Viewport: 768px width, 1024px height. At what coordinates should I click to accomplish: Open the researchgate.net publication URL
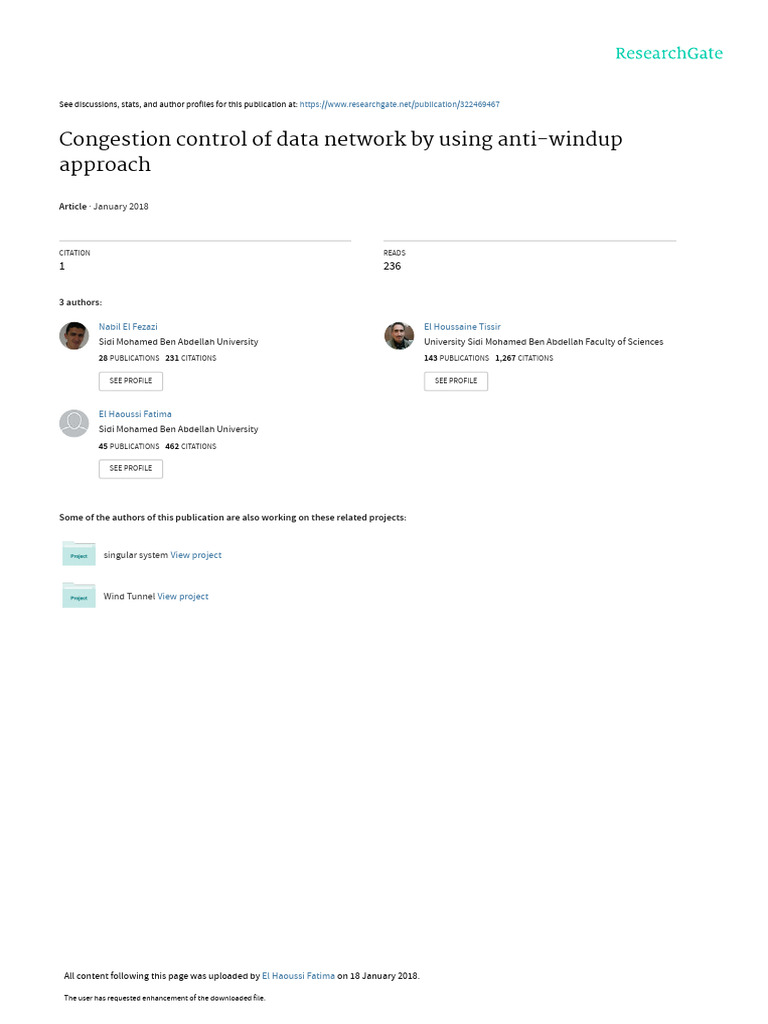tap(400, 104)
